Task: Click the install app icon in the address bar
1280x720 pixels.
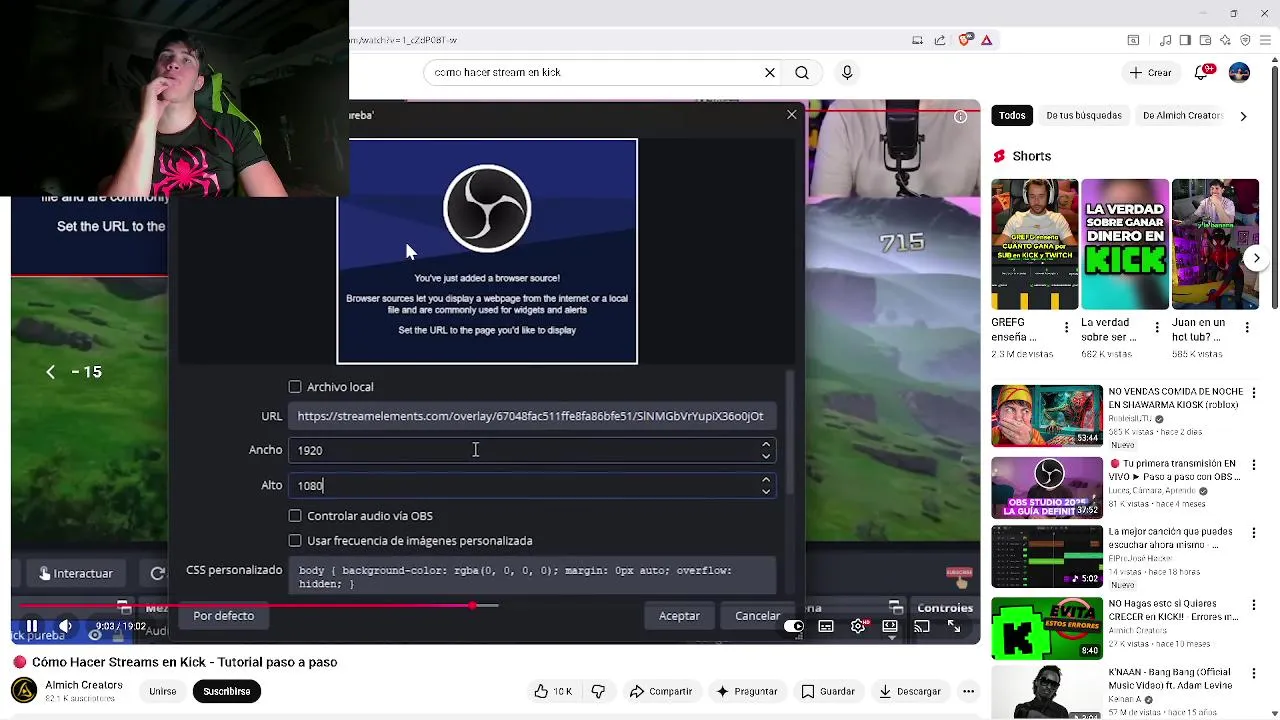Action: tap(917, 40)
